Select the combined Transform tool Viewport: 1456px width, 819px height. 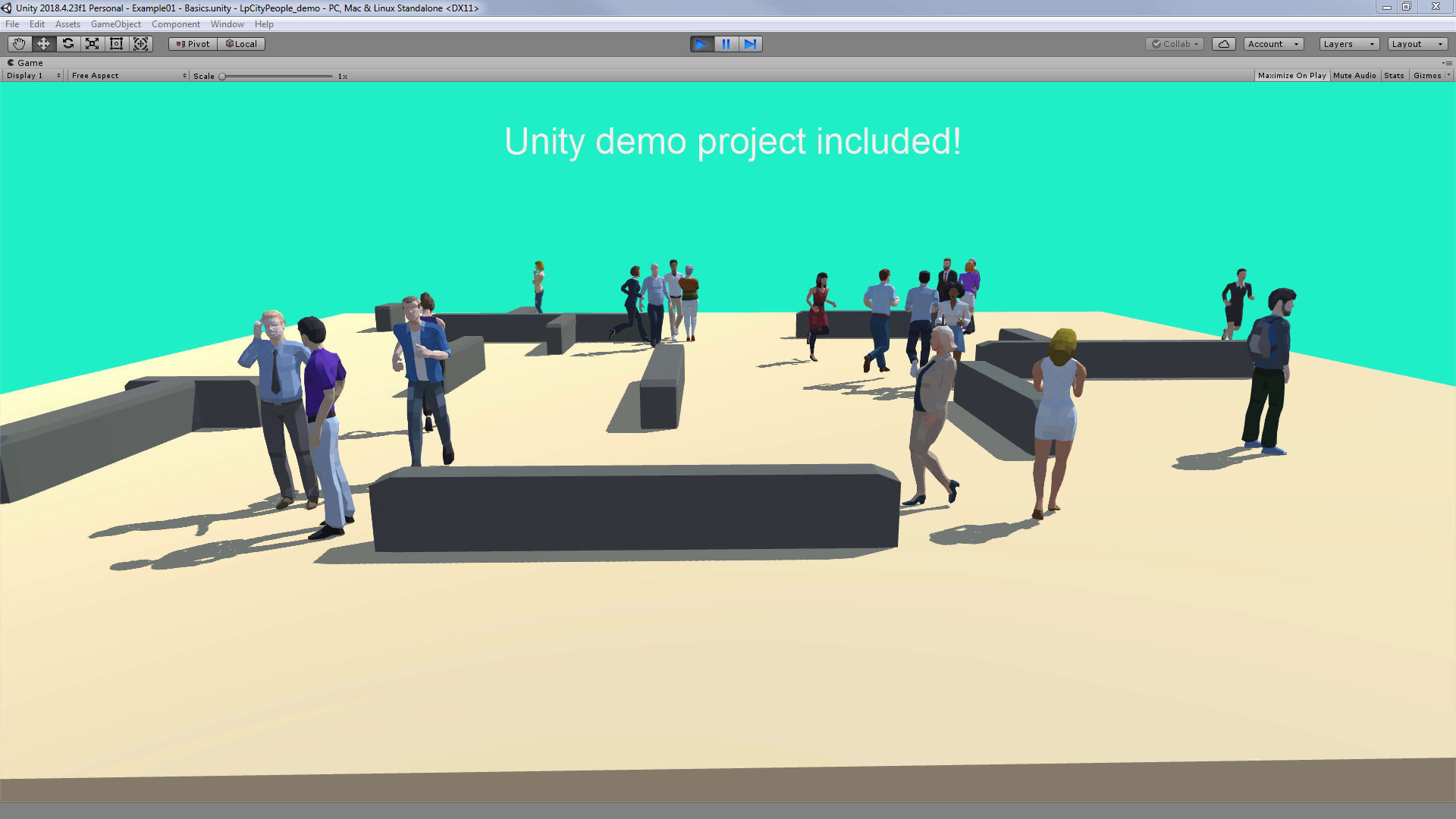click(140, 44)
